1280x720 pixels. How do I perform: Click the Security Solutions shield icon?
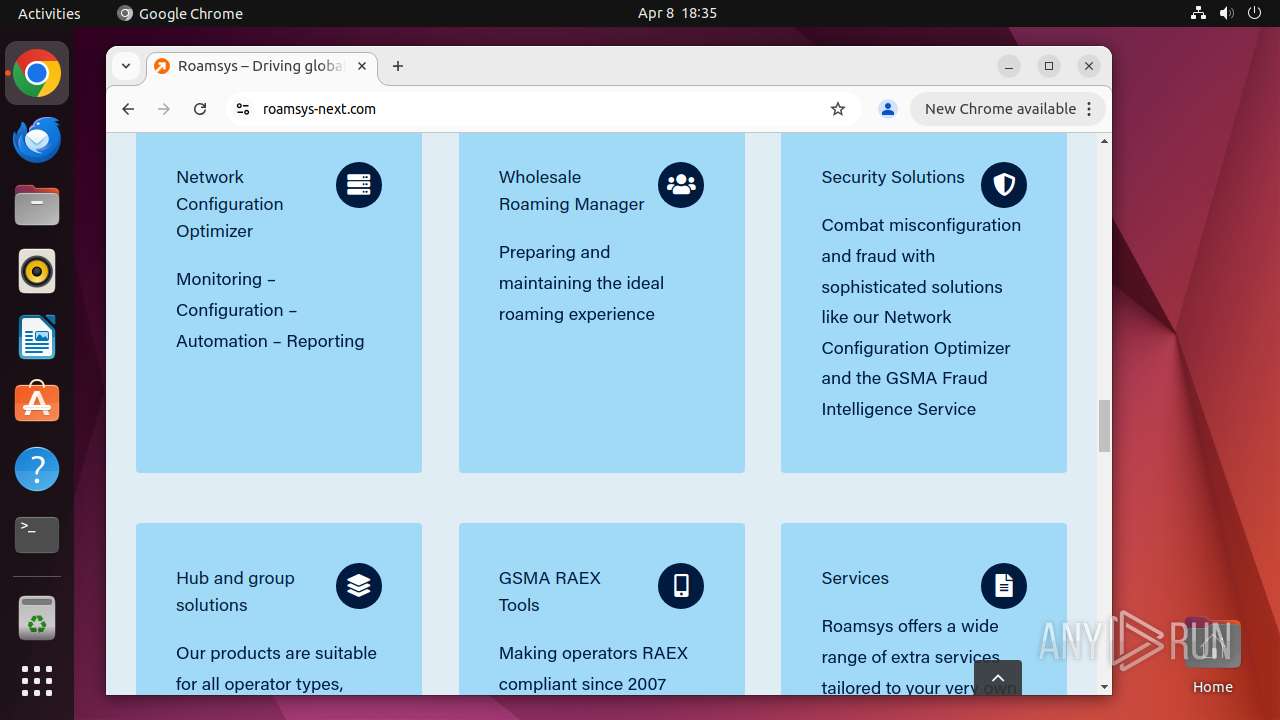[x=1004, y=185]
